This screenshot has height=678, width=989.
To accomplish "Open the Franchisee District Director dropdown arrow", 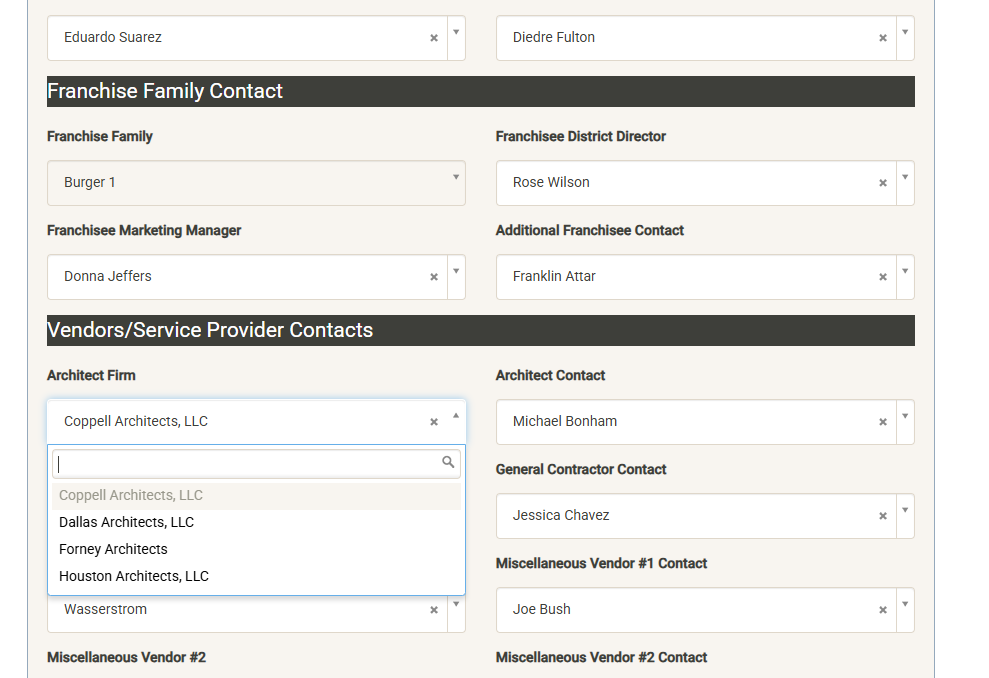I will pyautogui.click(x=905, y=178).
